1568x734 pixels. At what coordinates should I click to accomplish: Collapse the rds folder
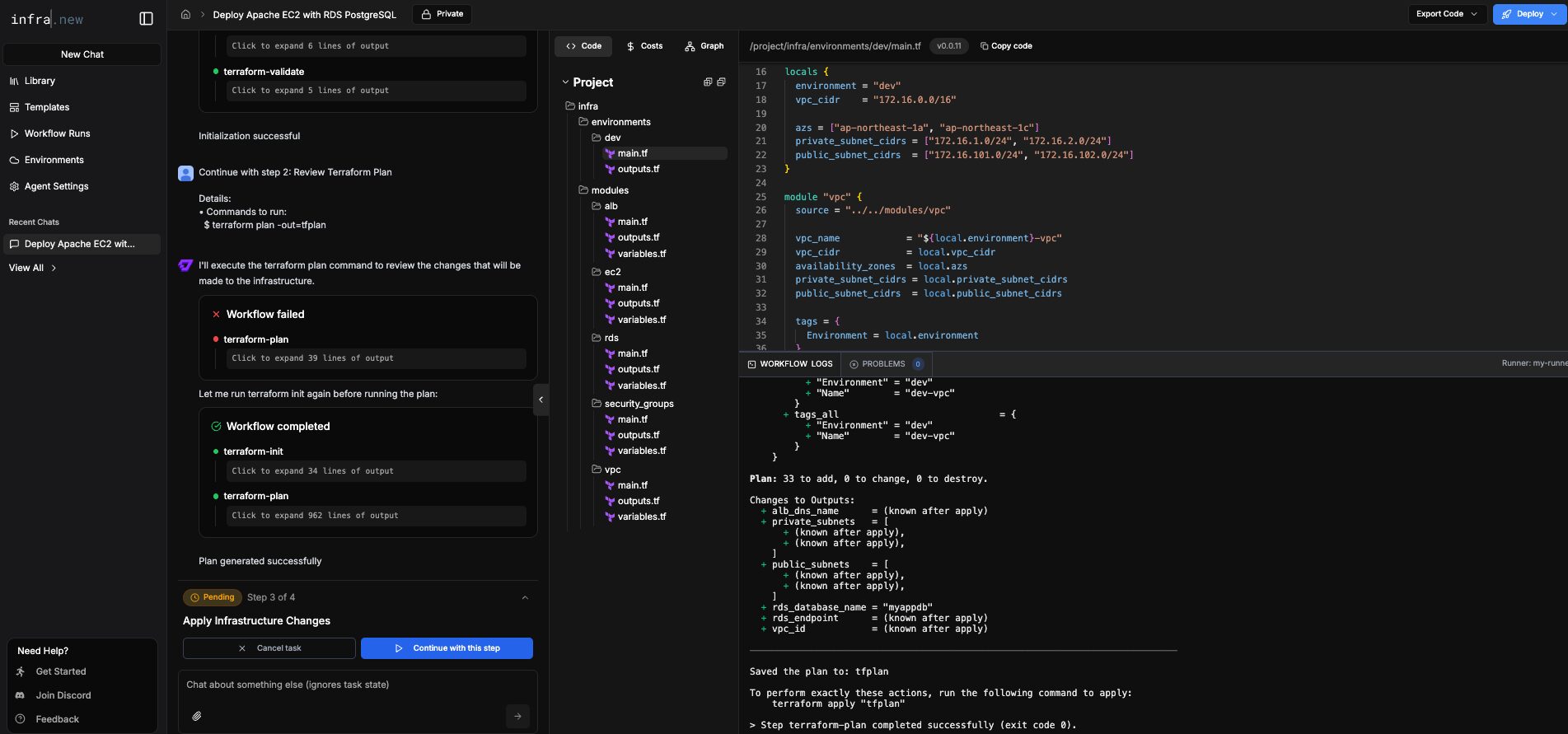pyautogui.click(x=606, y=338)
